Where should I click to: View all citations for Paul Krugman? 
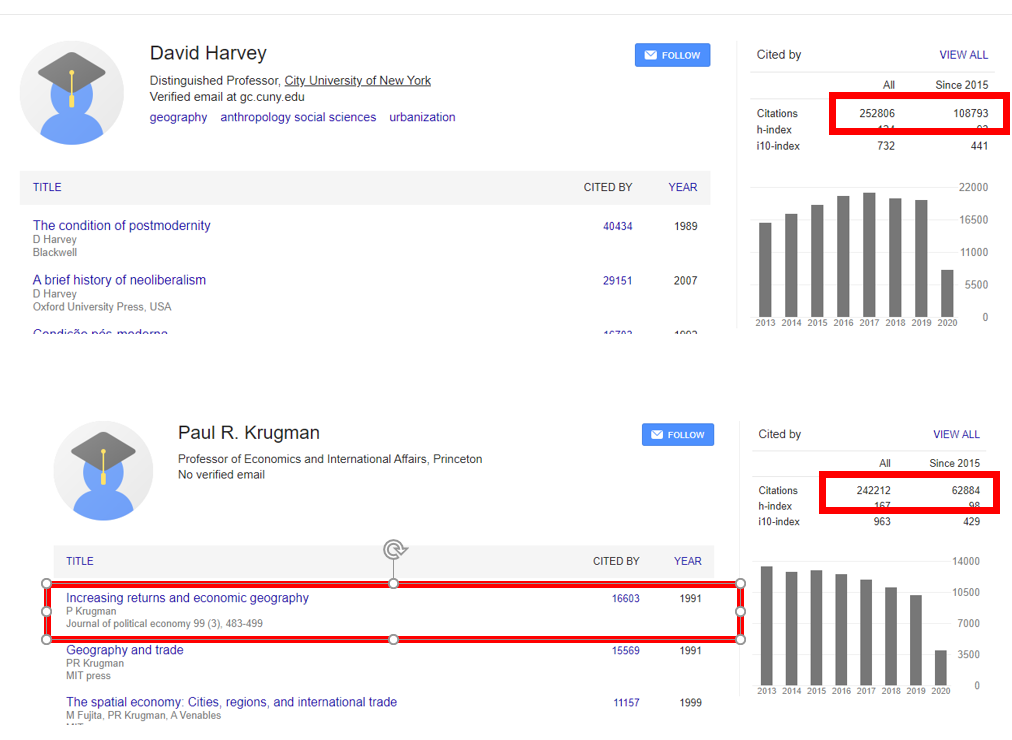pos(956,434)
